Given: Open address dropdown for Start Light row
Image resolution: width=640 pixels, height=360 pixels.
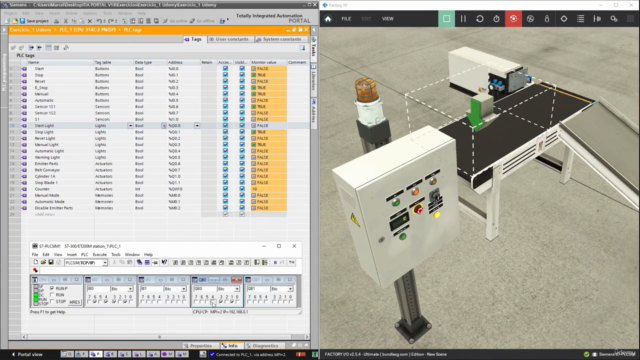Looking at the screenshot, I should 197,126.
